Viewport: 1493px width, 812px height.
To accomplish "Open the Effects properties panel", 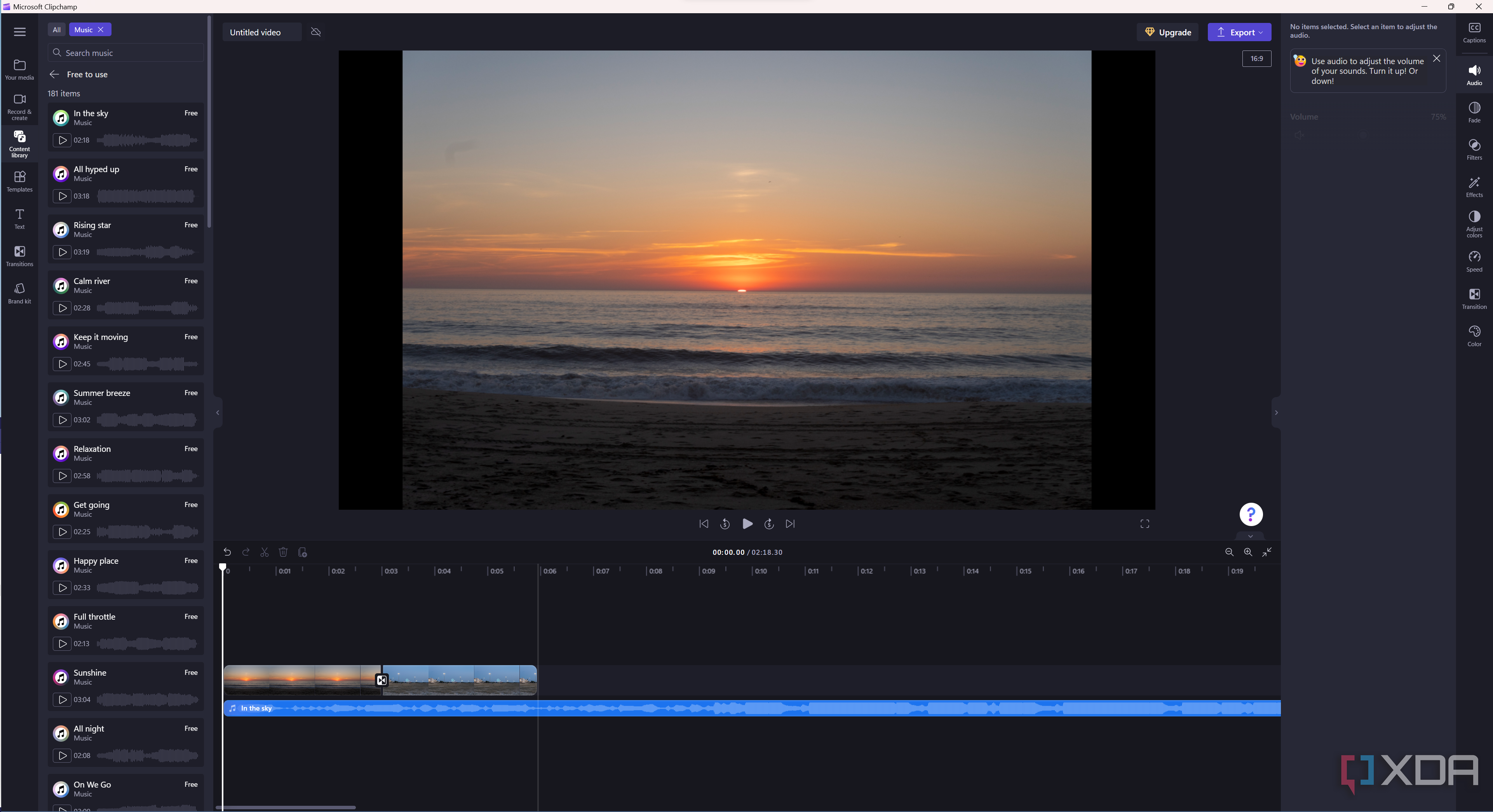I will click(1474, 186).
